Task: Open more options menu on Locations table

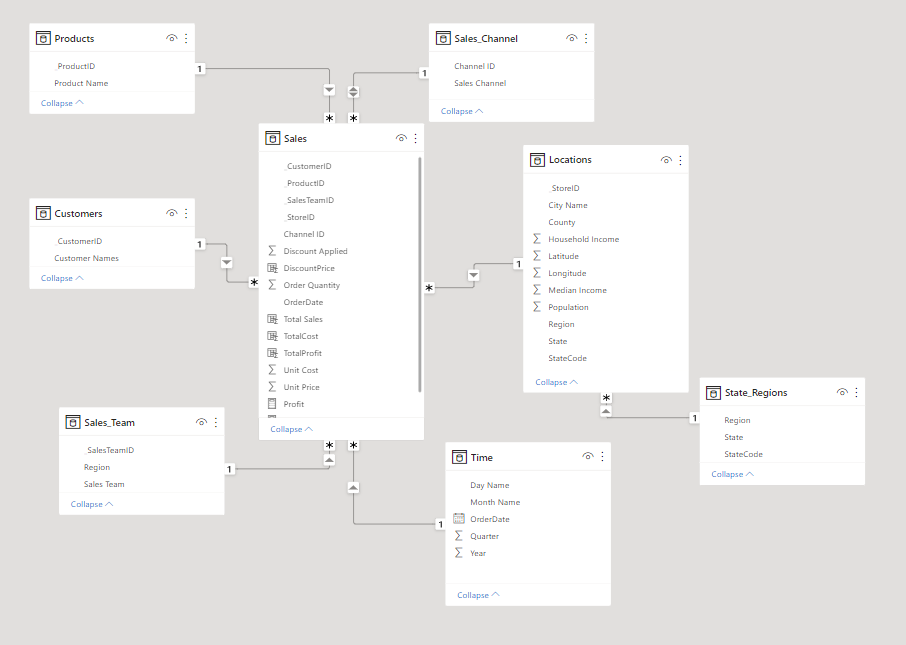Action: pos(681,160)
